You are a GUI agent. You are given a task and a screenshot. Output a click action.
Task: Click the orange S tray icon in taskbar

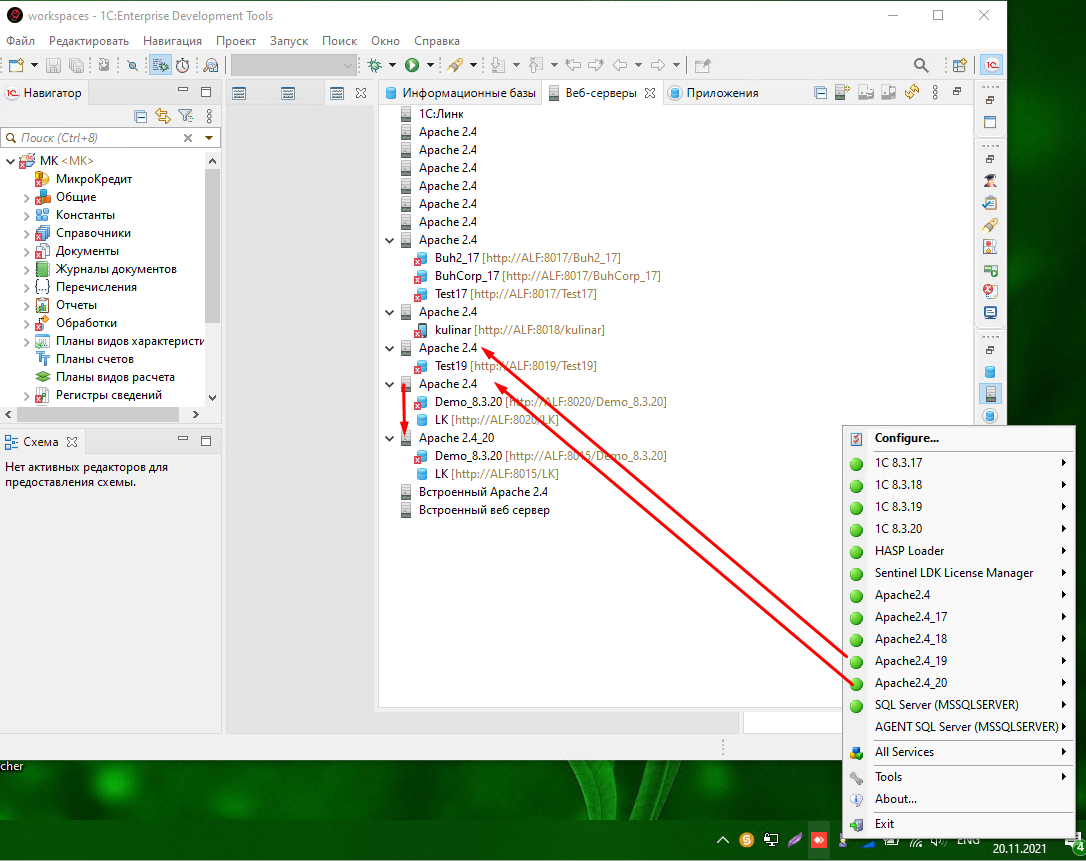[x=747, y=840]
